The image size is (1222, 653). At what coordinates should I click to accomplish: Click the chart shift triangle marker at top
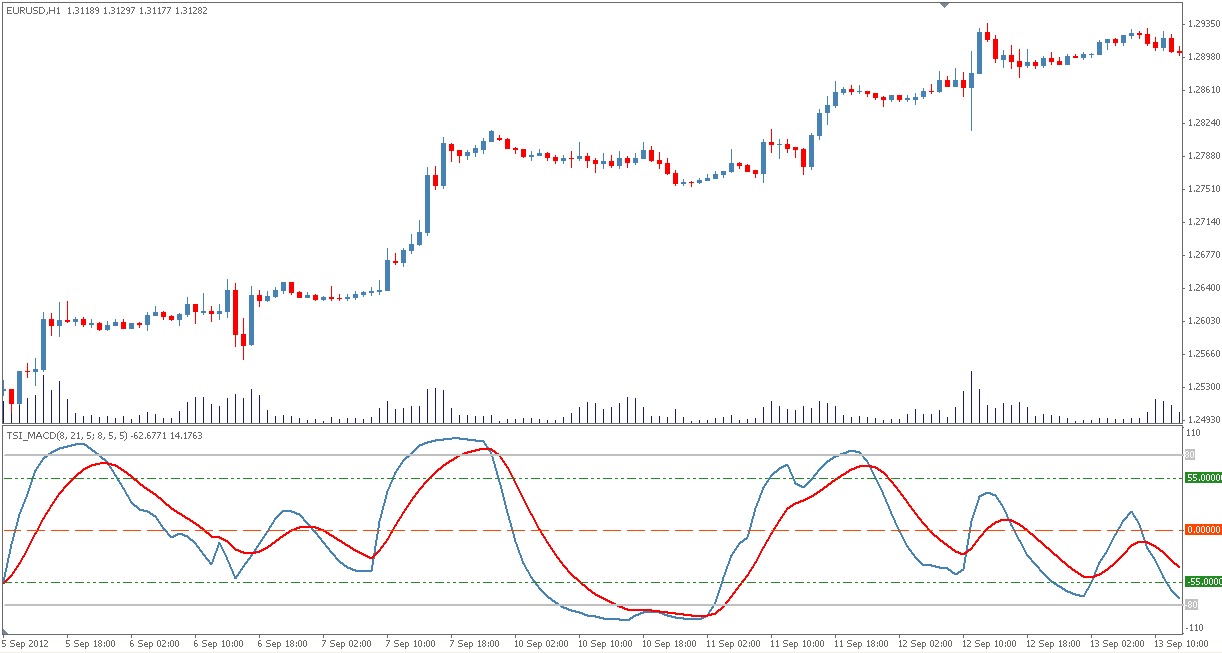943,4
